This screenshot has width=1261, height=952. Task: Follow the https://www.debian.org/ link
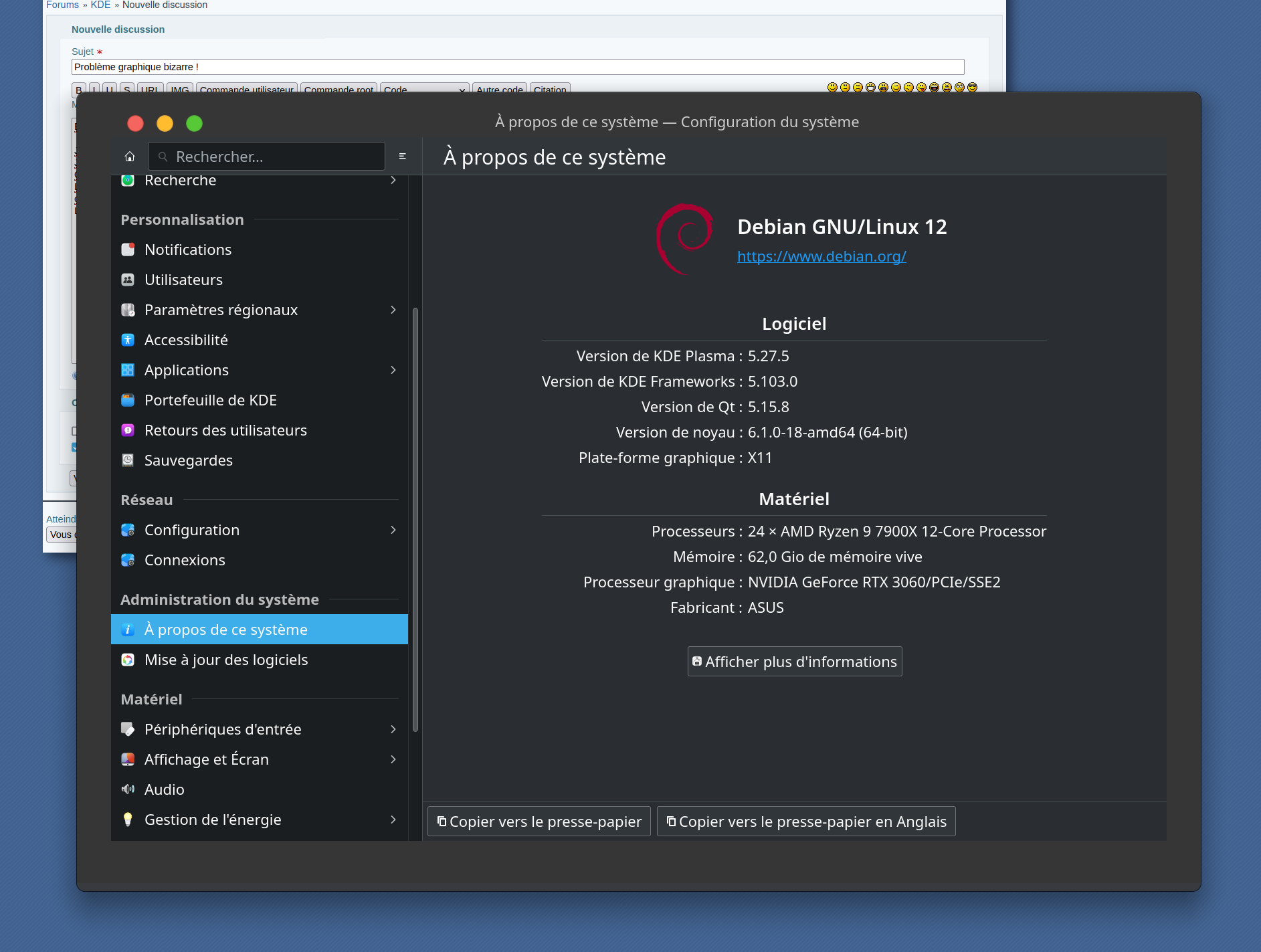[x=821, y=256]
